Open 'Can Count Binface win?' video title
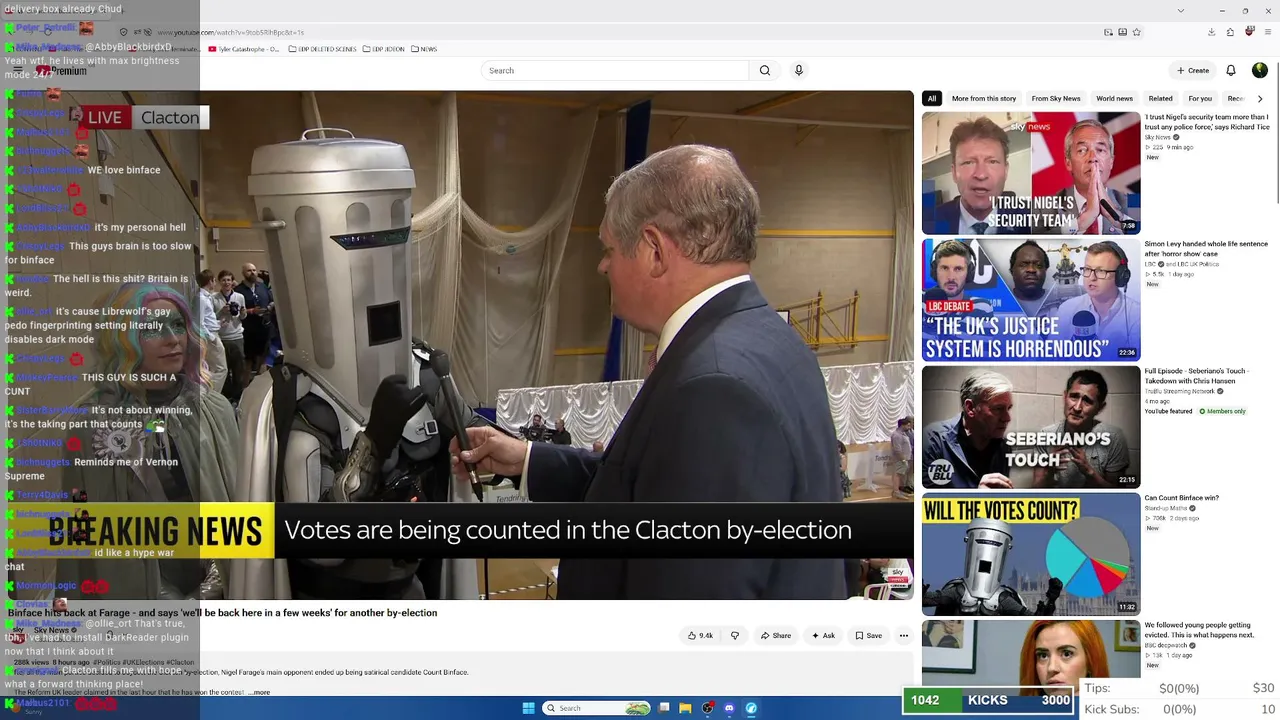The width and height of the screenshot is (1280, 720). [1181, 498]
